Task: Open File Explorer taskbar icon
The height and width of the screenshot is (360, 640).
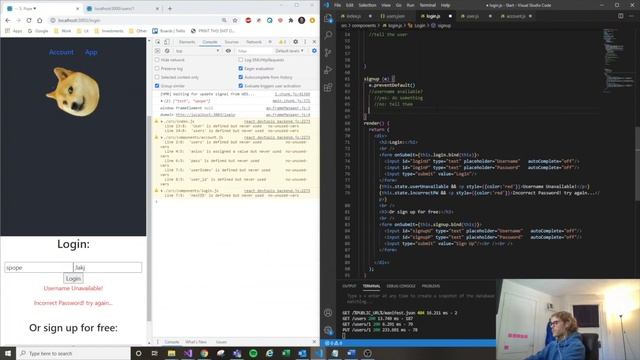Action: coord(171,353)
